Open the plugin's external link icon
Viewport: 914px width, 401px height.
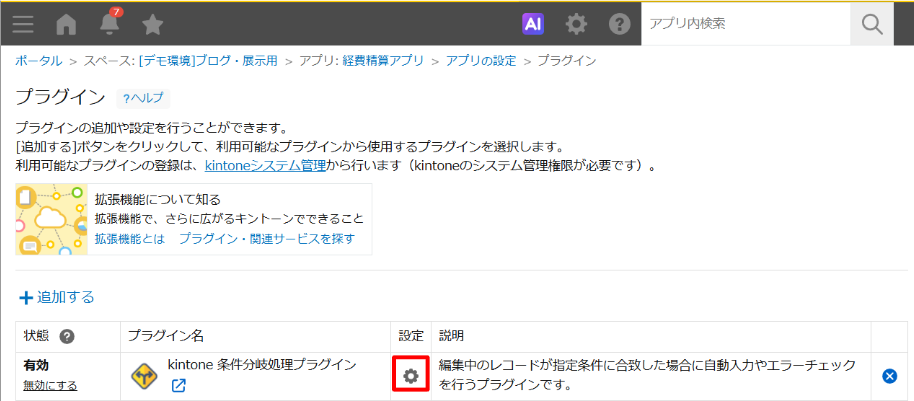[178, 386]
